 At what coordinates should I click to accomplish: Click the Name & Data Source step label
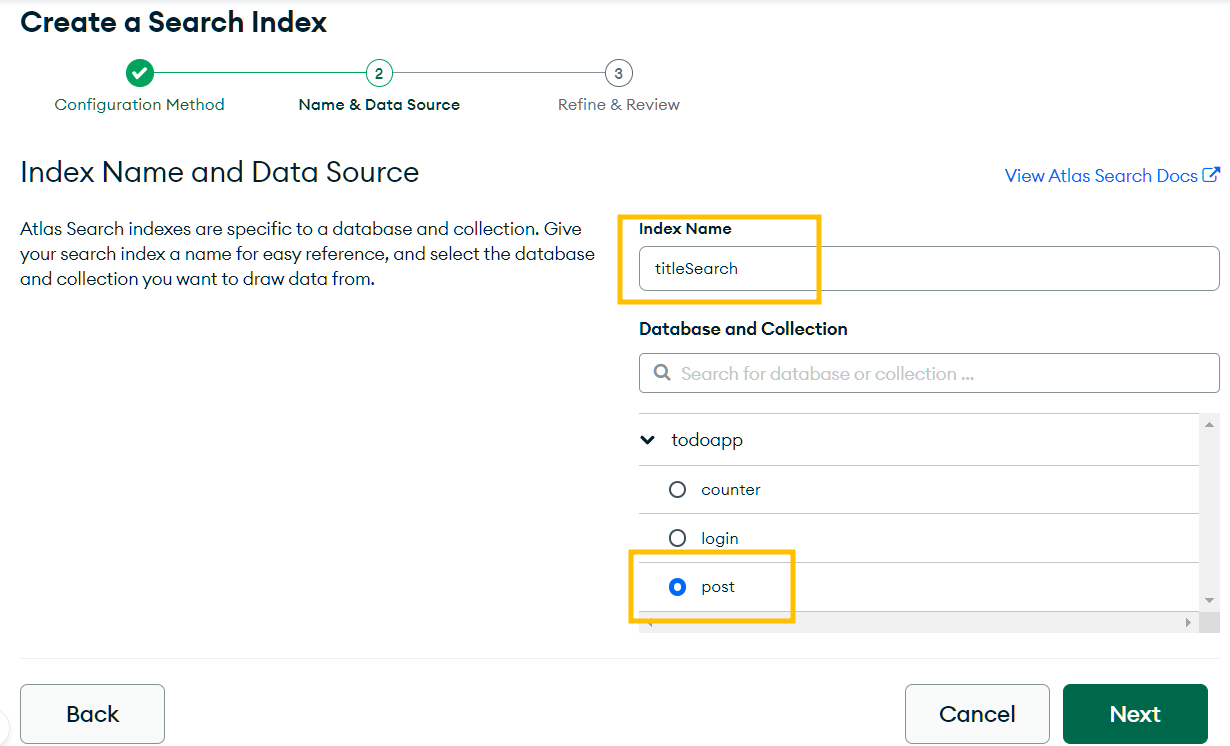[x=379, y=105]
